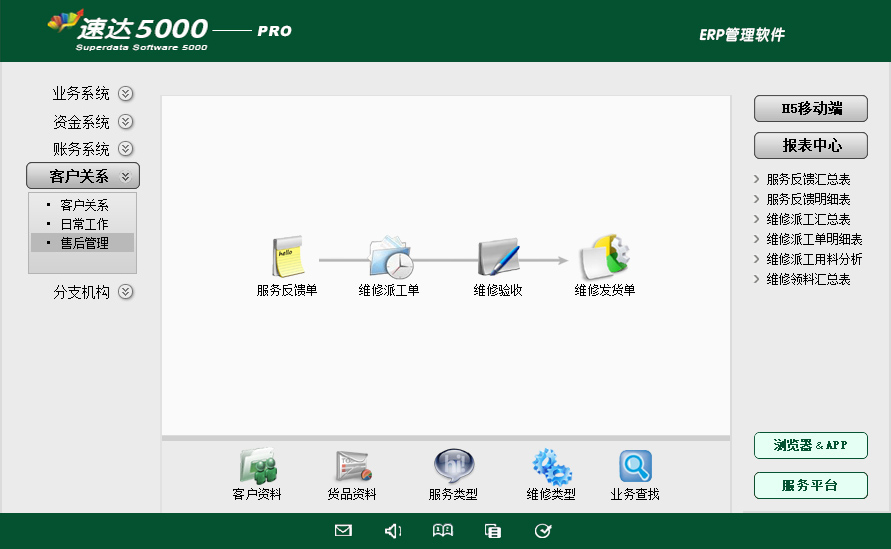The image size is (891, 549).
Task: Click the 浏览器 & APP button
Action: 811,446
